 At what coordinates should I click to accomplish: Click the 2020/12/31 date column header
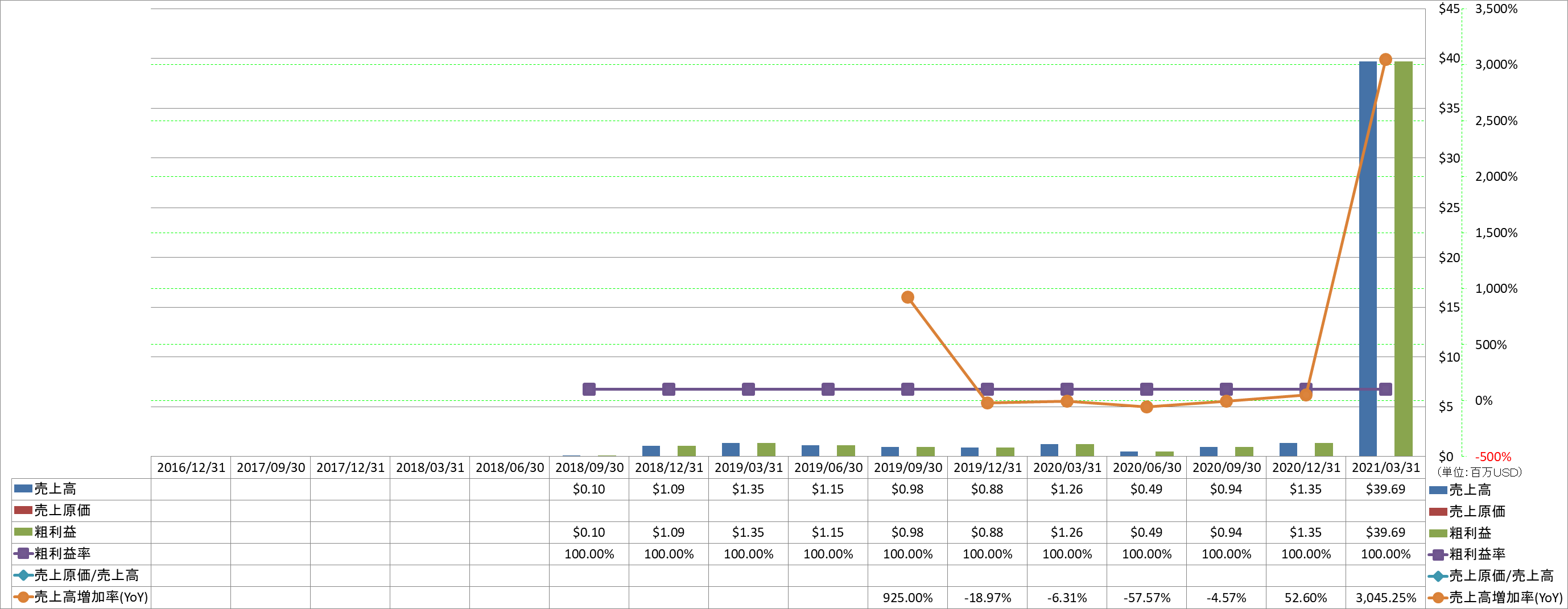tap(1306, 467)
